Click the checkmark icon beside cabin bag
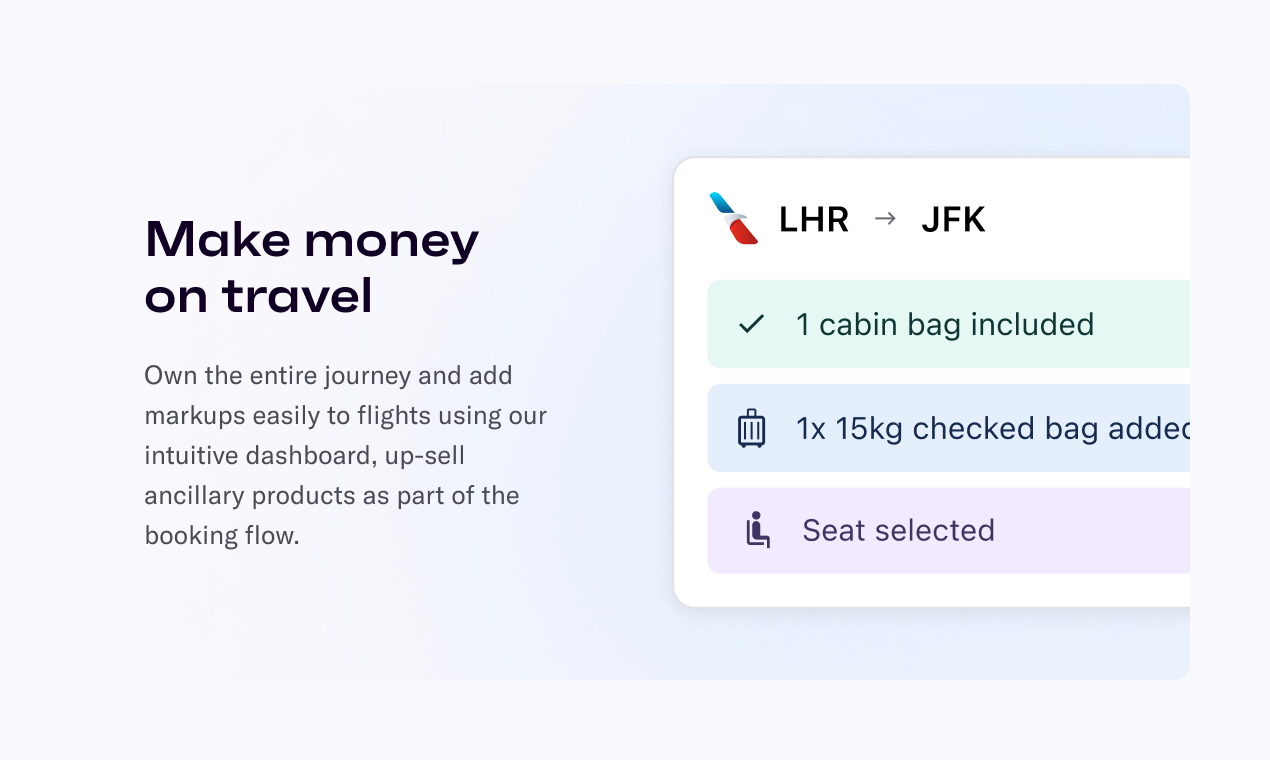The image size is (1270, 760). click(751, 324)
